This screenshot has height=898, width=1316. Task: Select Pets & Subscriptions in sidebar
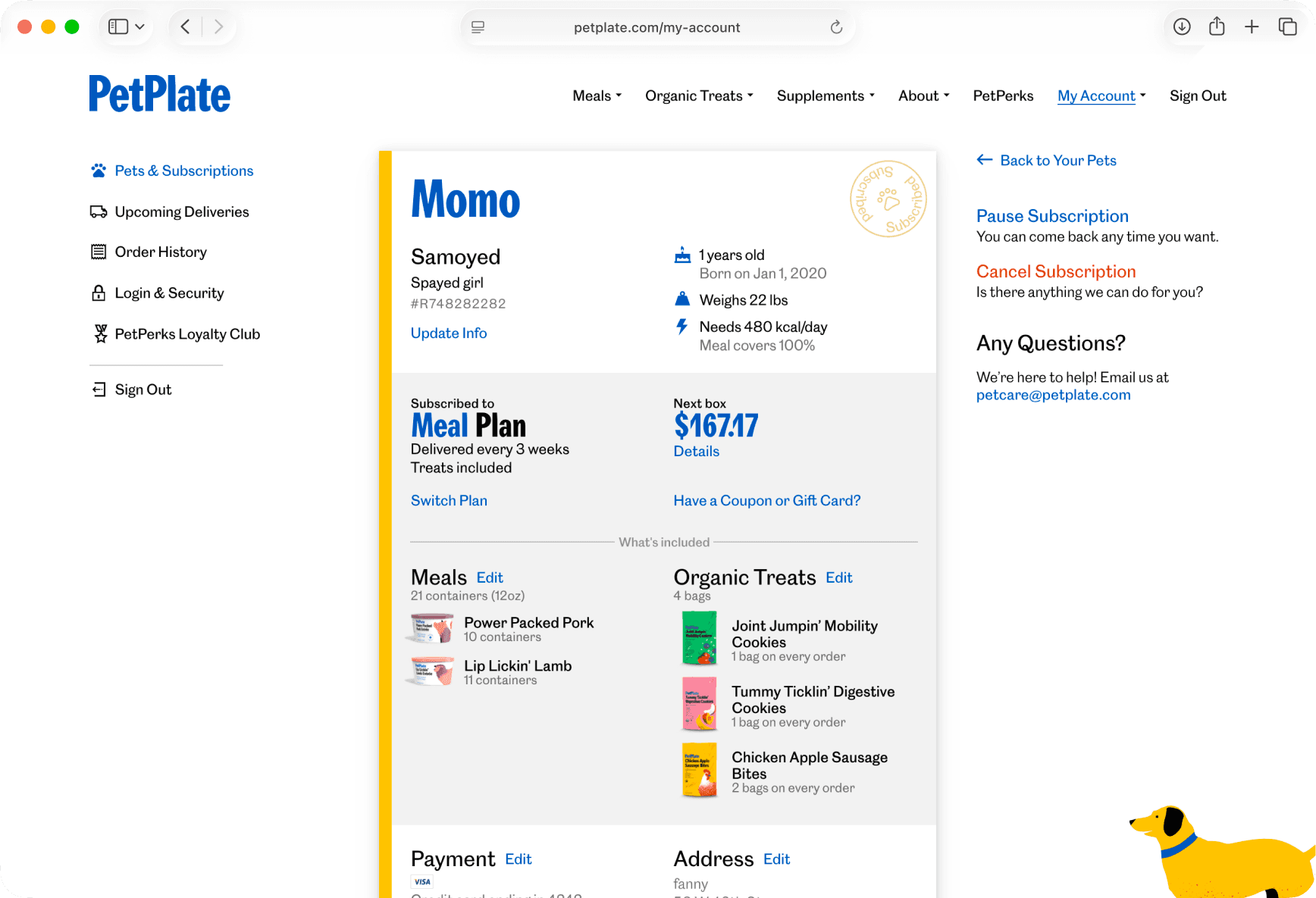[184, 171]
